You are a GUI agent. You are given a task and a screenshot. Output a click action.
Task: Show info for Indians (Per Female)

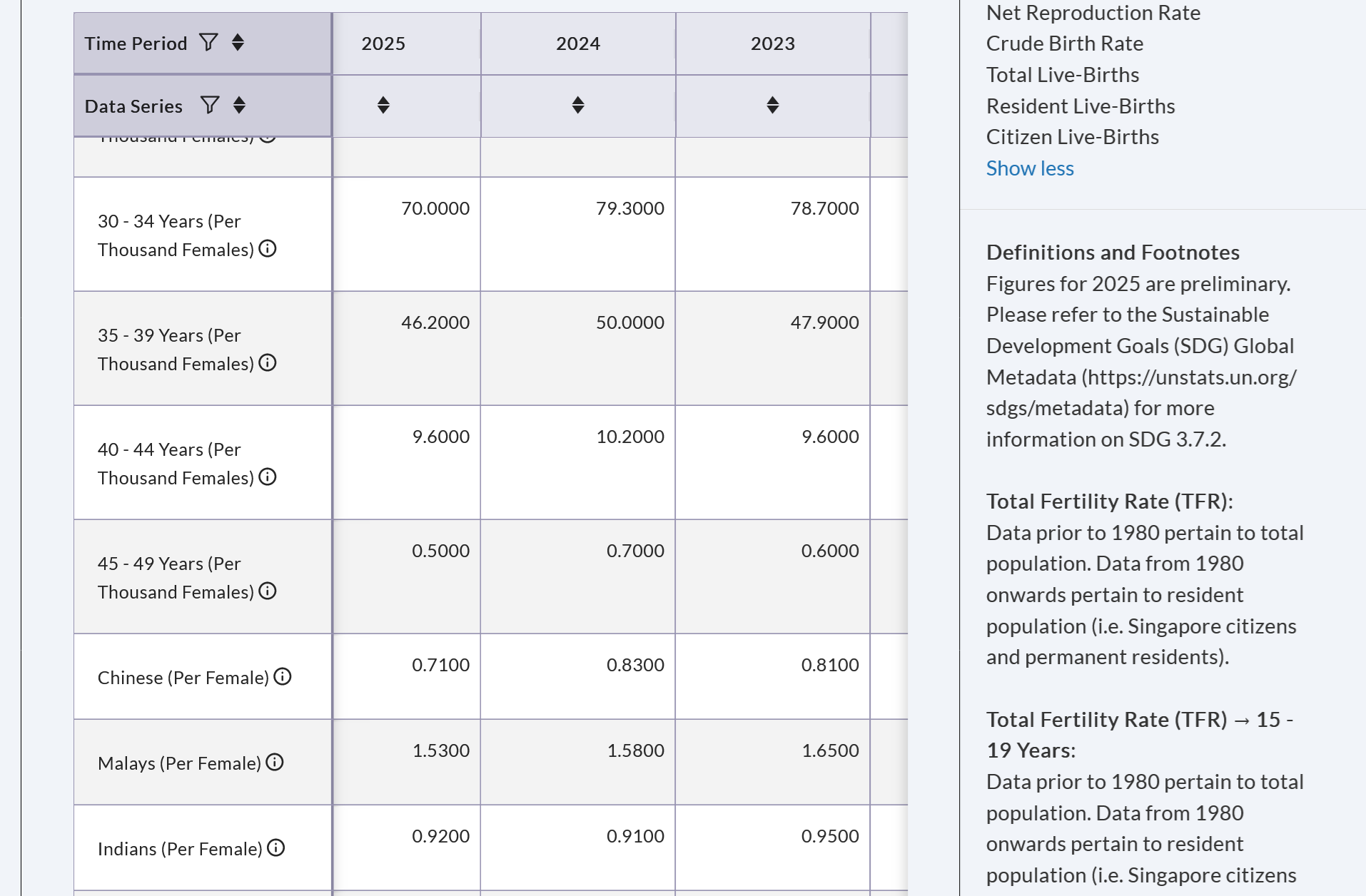point(275,848)
